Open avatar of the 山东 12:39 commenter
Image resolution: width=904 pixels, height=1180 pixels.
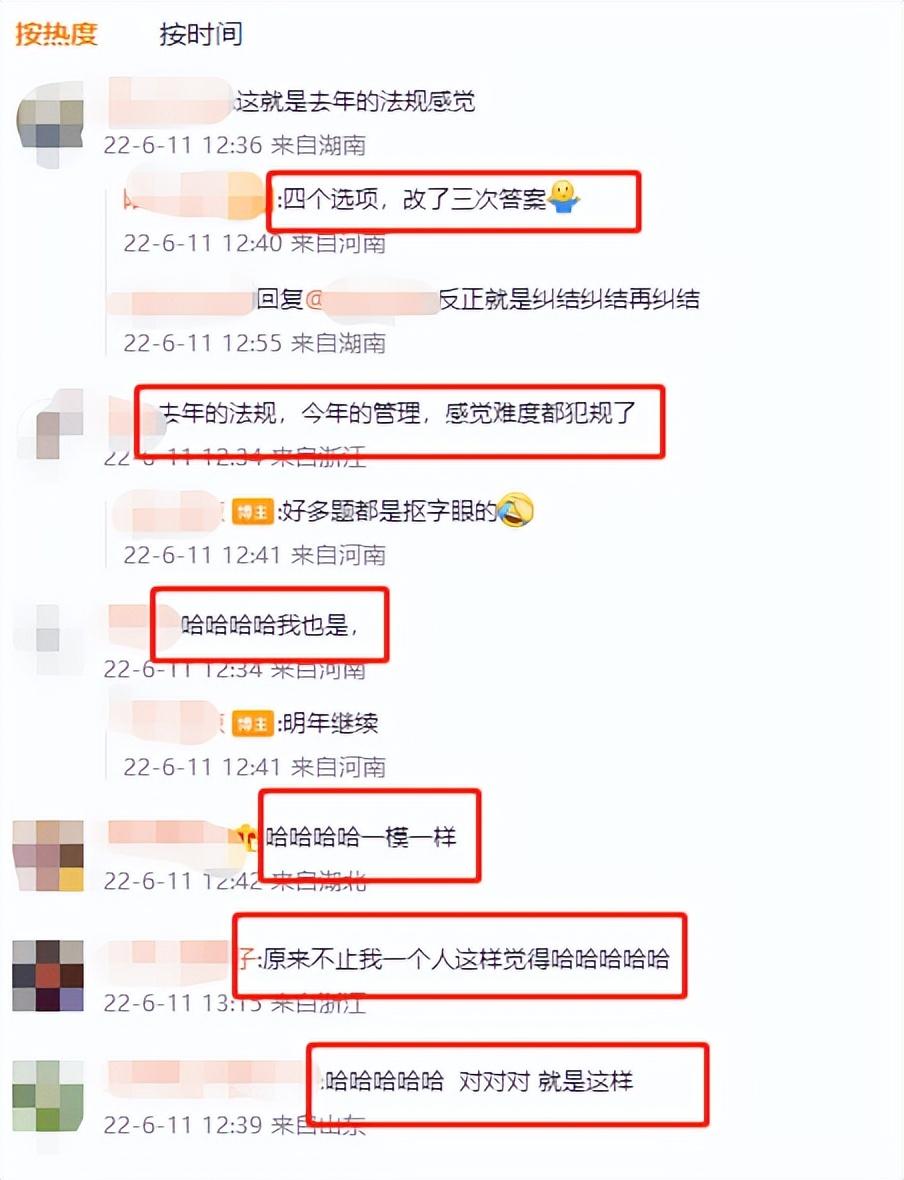pyautogui.click(x=48, y=1096)
